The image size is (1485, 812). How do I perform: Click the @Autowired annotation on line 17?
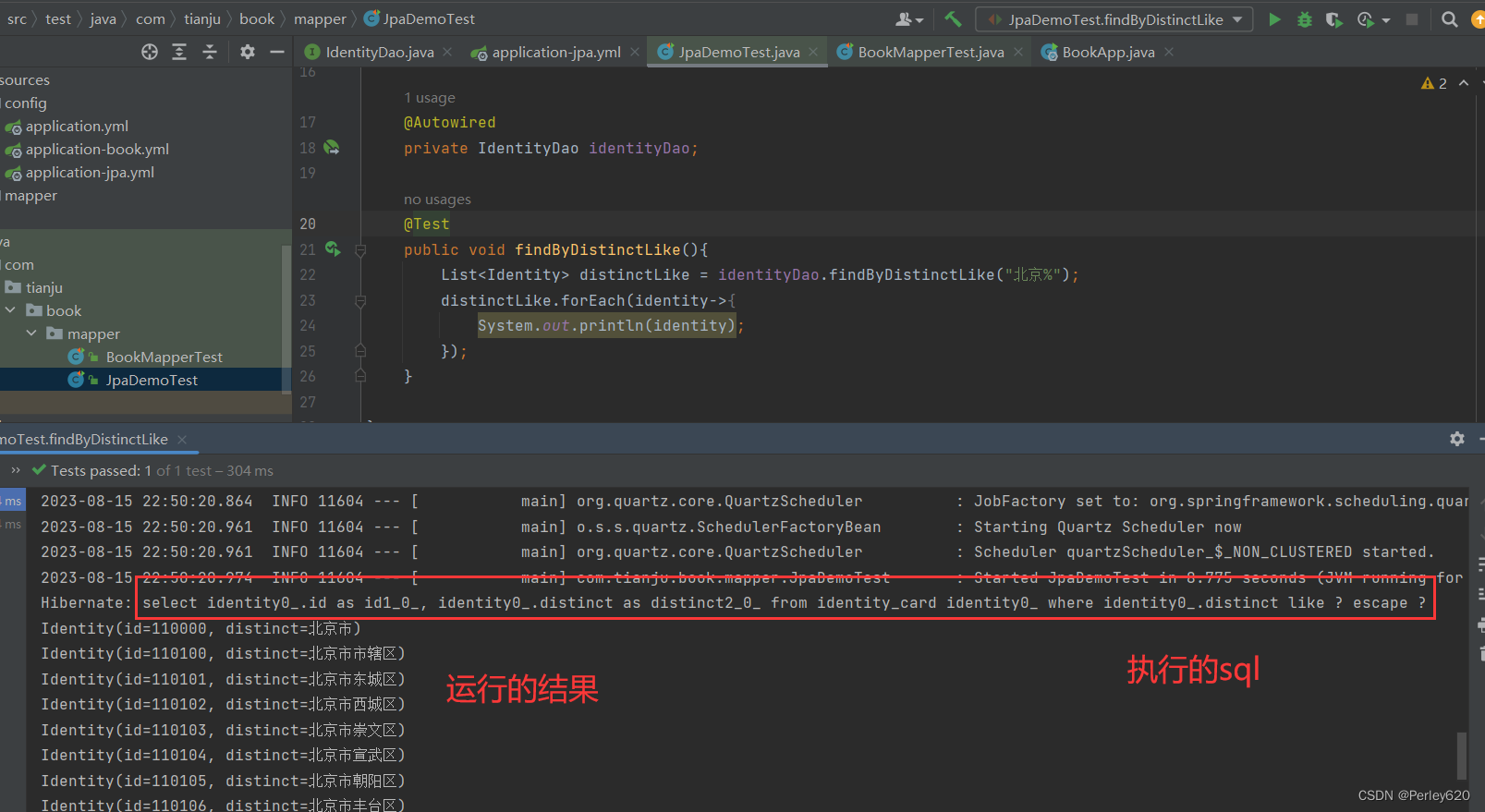[x=449, y=122]
